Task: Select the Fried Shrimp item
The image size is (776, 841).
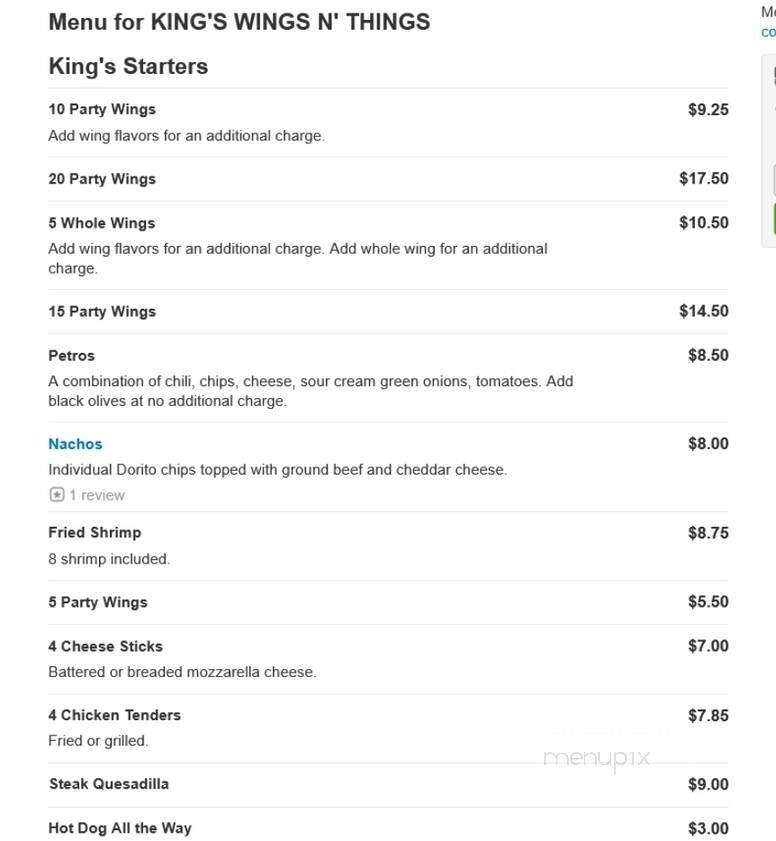Action: [x=94, y=532]
